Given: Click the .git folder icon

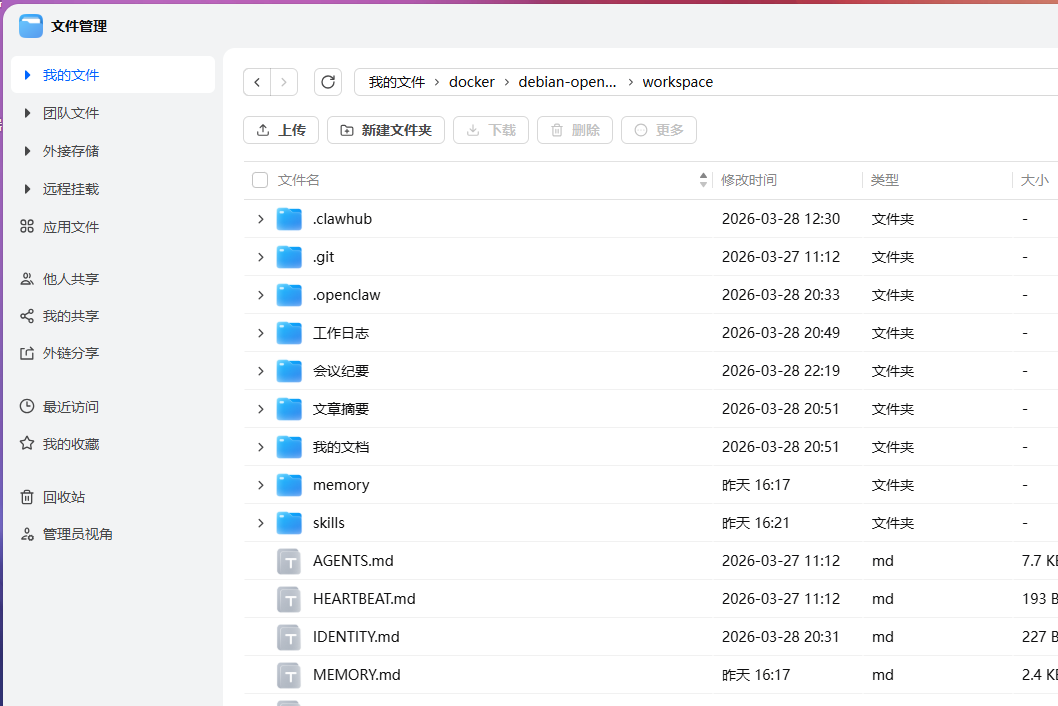Looking at the screenshot, I should (x=289, y=257).
